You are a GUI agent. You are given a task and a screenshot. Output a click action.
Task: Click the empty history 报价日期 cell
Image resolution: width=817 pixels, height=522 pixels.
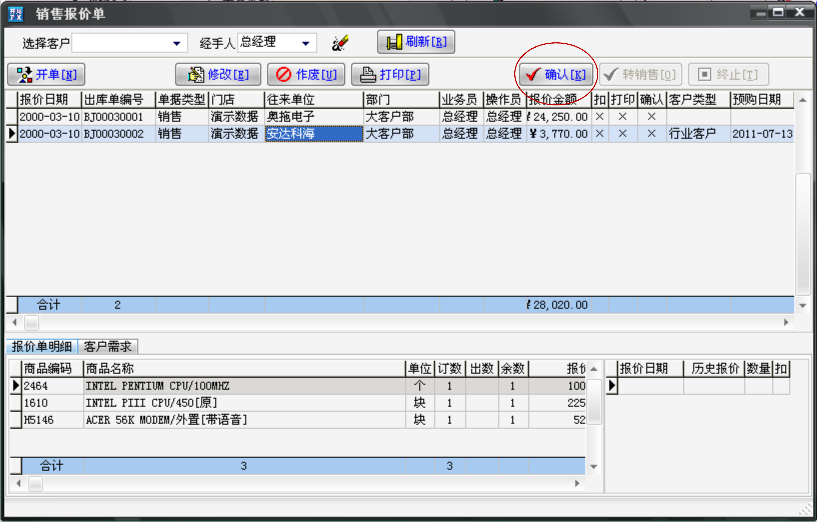click(650, 386)
